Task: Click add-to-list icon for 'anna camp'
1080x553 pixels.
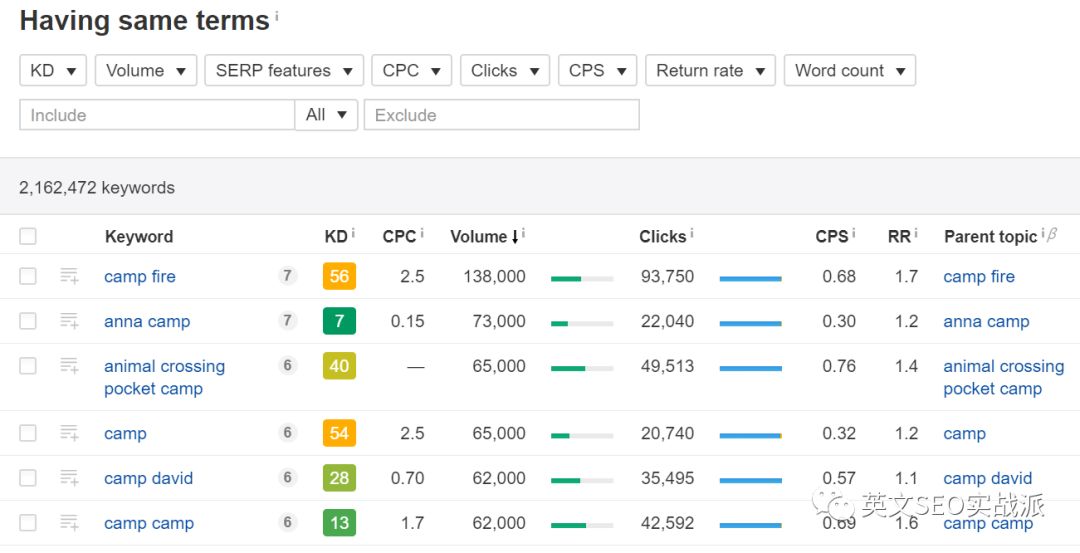Action: coord(69,321)
